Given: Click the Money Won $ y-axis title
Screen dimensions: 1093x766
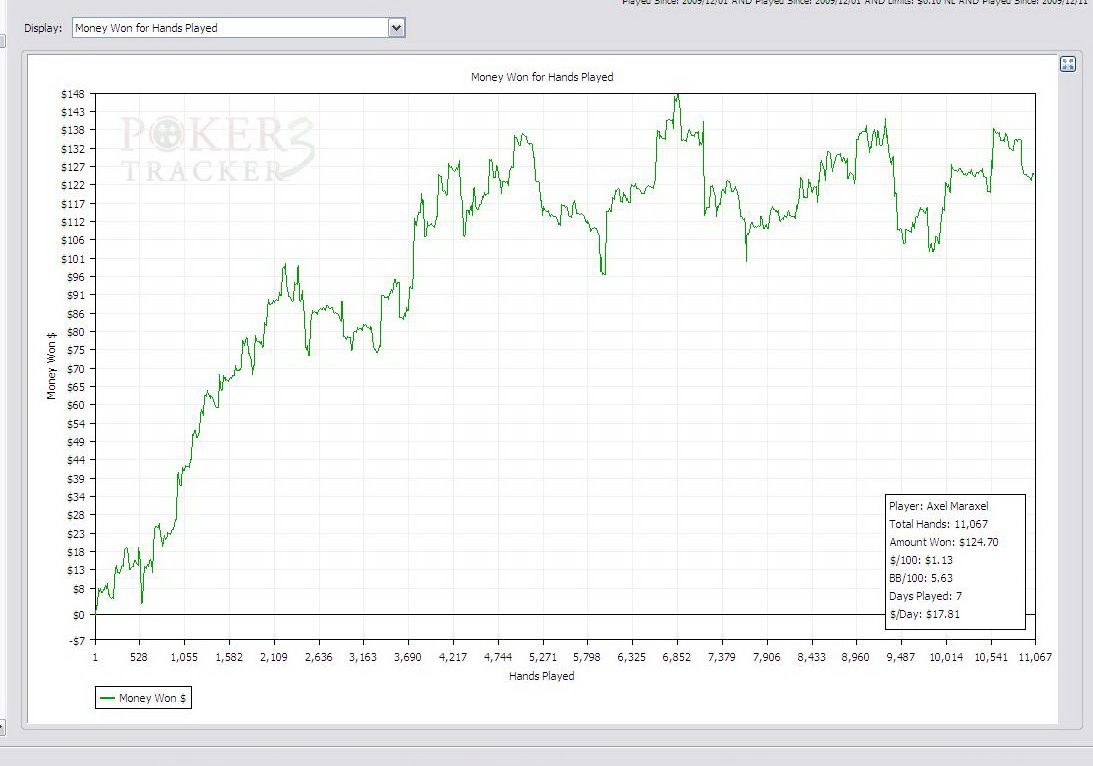Looking at the screenshot, I should coord(52,365).
